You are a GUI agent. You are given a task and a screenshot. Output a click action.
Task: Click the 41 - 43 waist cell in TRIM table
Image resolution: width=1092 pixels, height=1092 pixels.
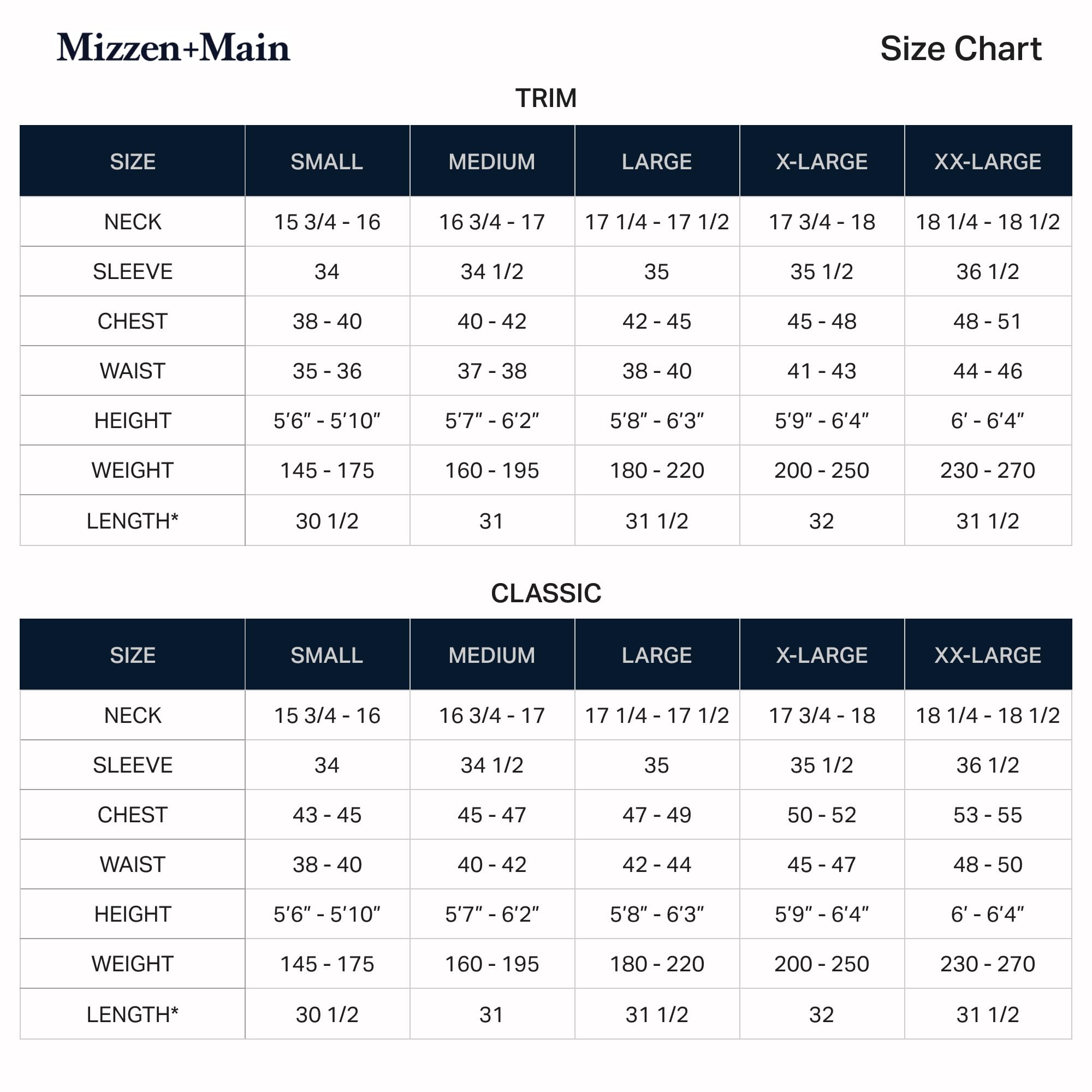[x=822, y=371]
